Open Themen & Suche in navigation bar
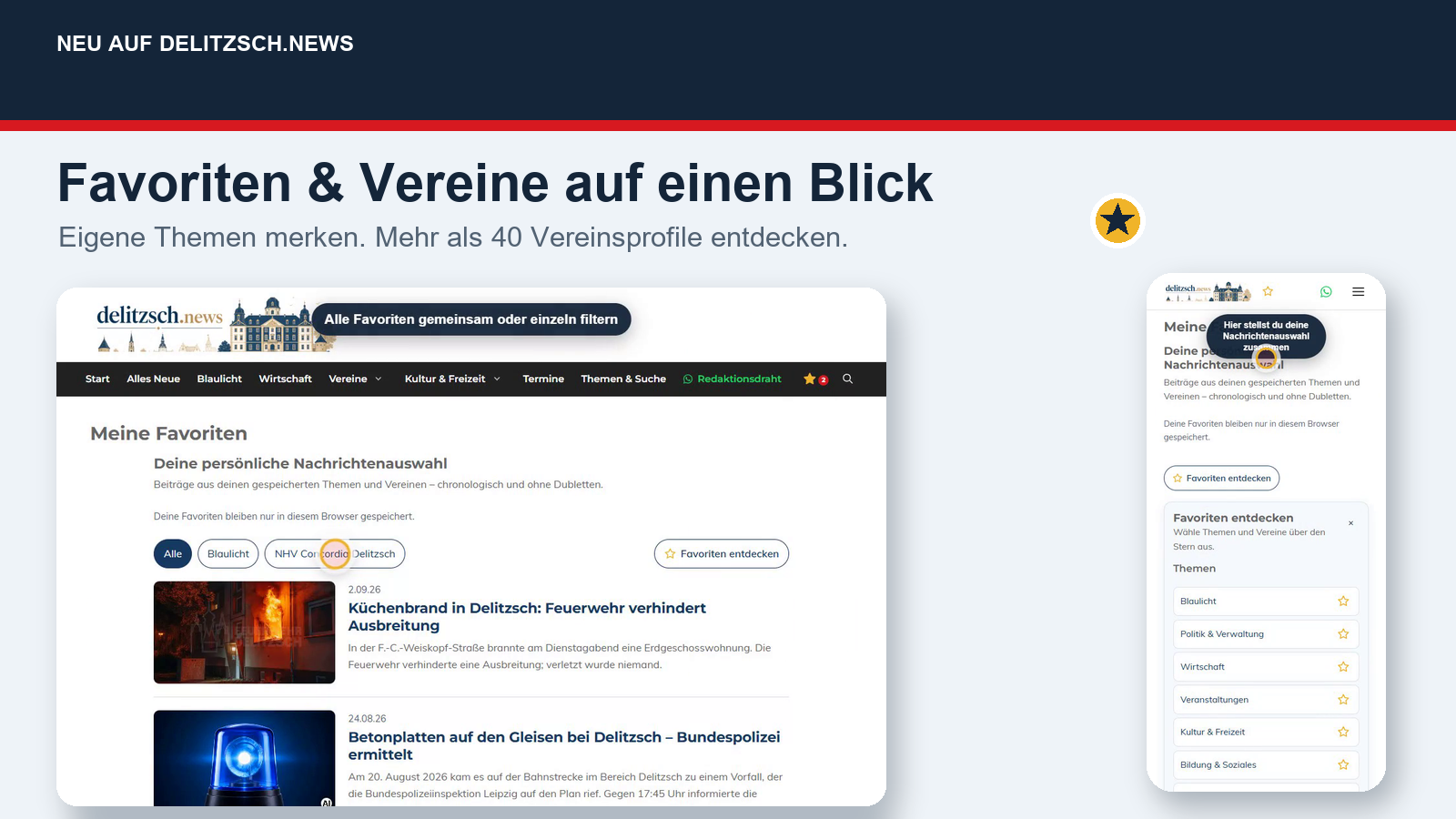 click(623, 379)
